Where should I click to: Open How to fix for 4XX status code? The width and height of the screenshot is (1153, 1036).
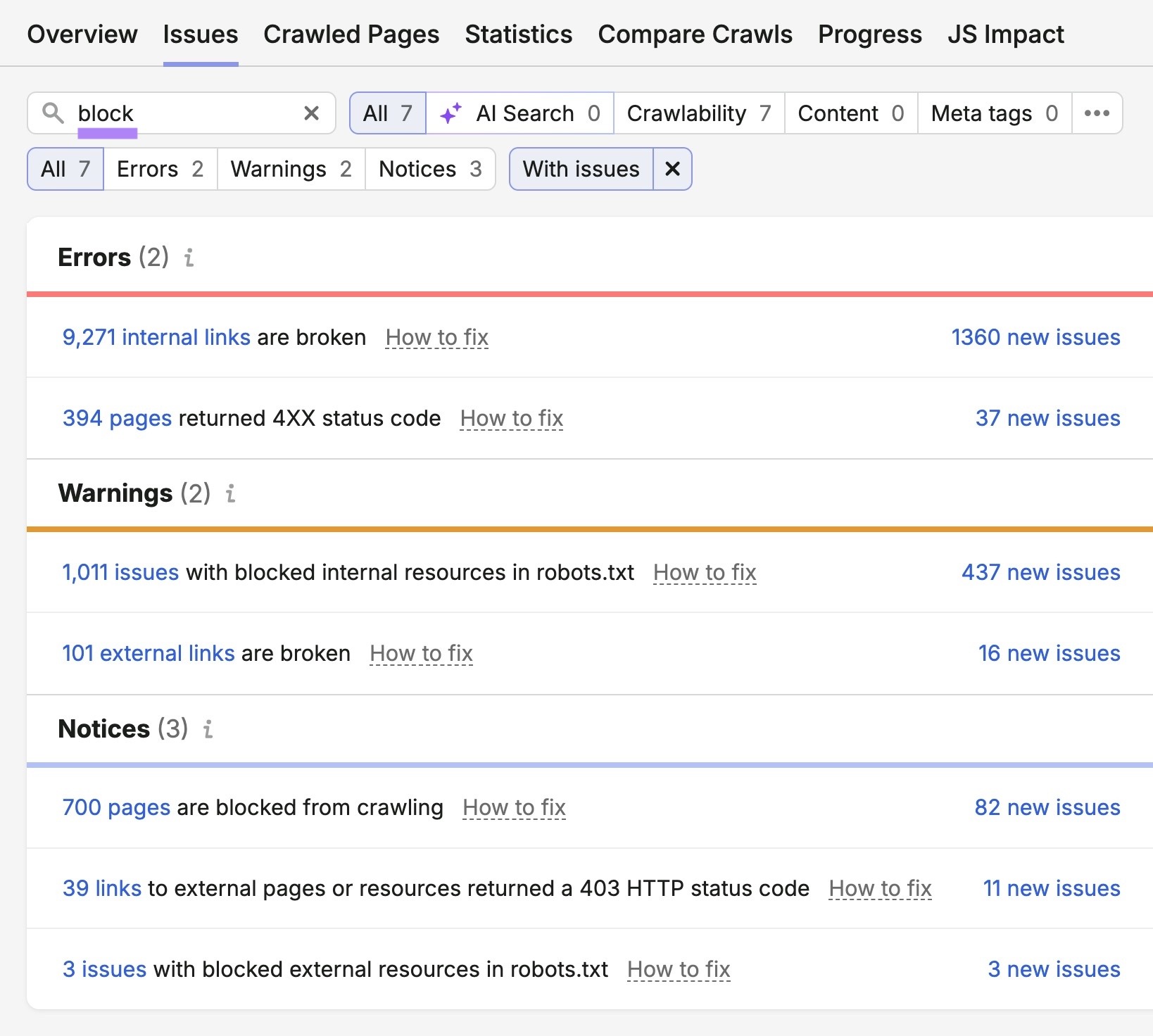click(512, 418)
